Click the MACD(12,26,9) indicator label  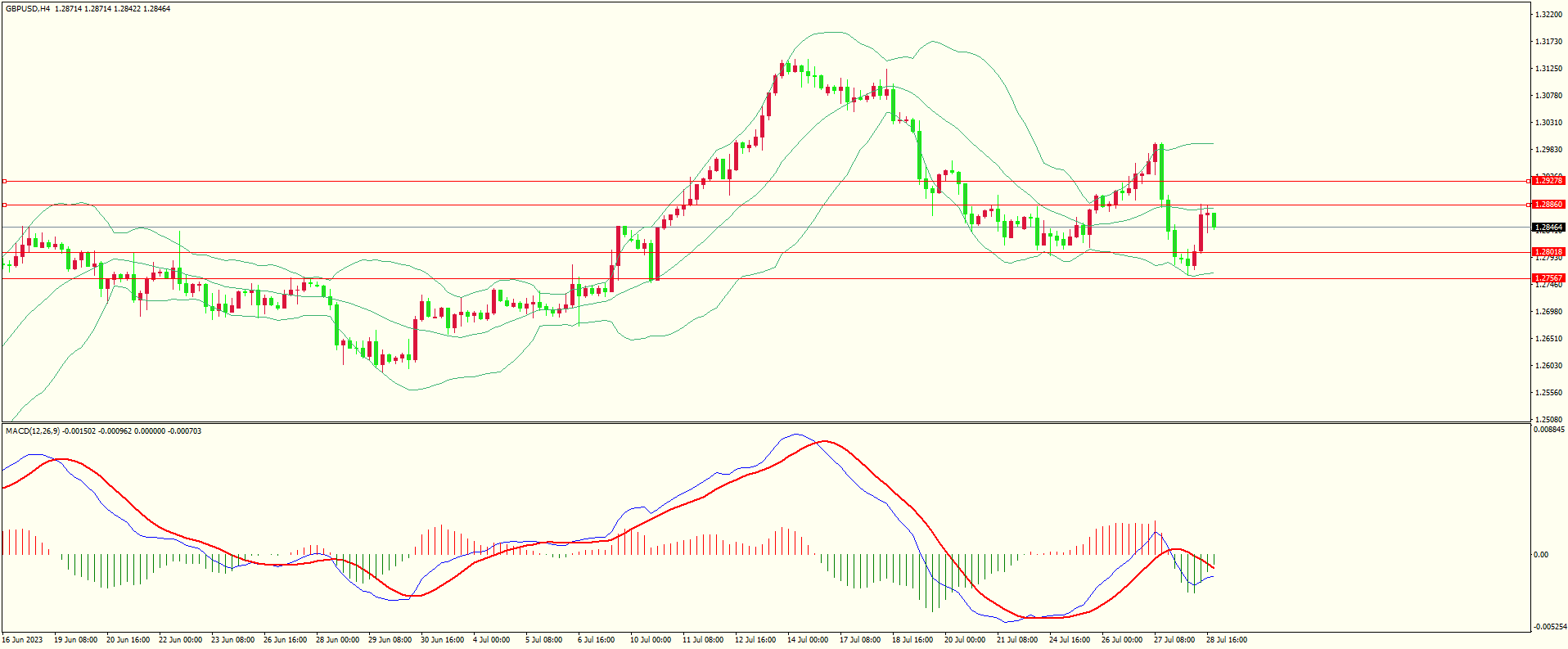coord(32,431)
